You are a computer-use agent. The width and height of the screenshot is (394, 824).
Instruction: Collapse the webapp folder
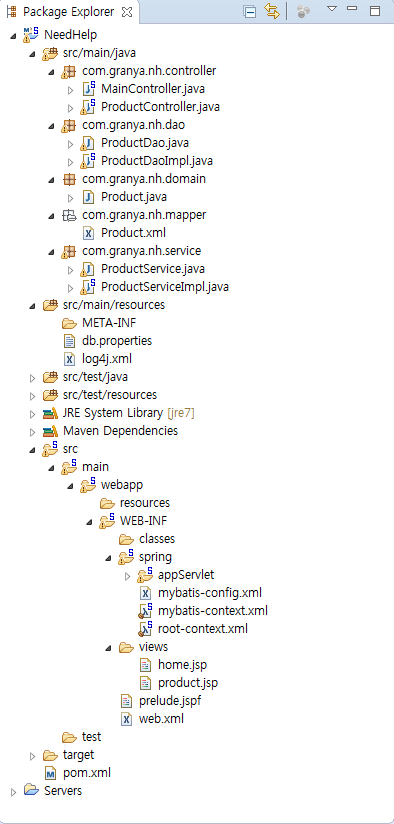pyautogui.click(x=70, y=485)
